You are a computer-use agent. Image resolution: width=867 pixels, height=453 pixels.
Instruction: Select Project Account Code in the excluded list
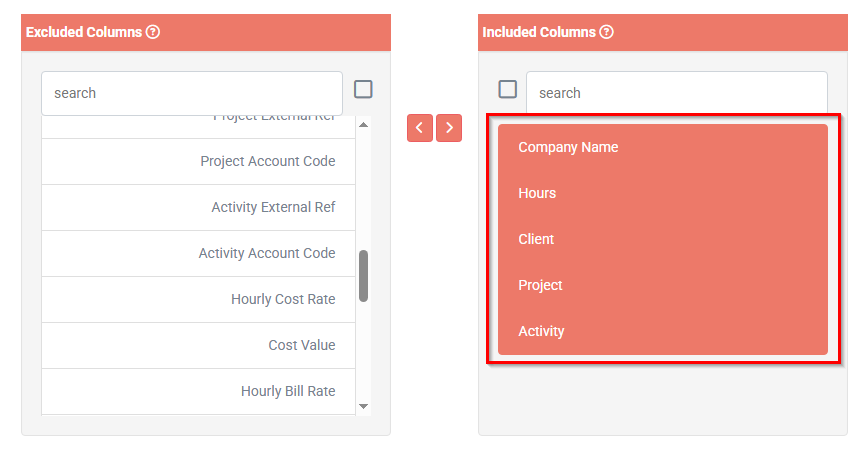click(199, 162)
